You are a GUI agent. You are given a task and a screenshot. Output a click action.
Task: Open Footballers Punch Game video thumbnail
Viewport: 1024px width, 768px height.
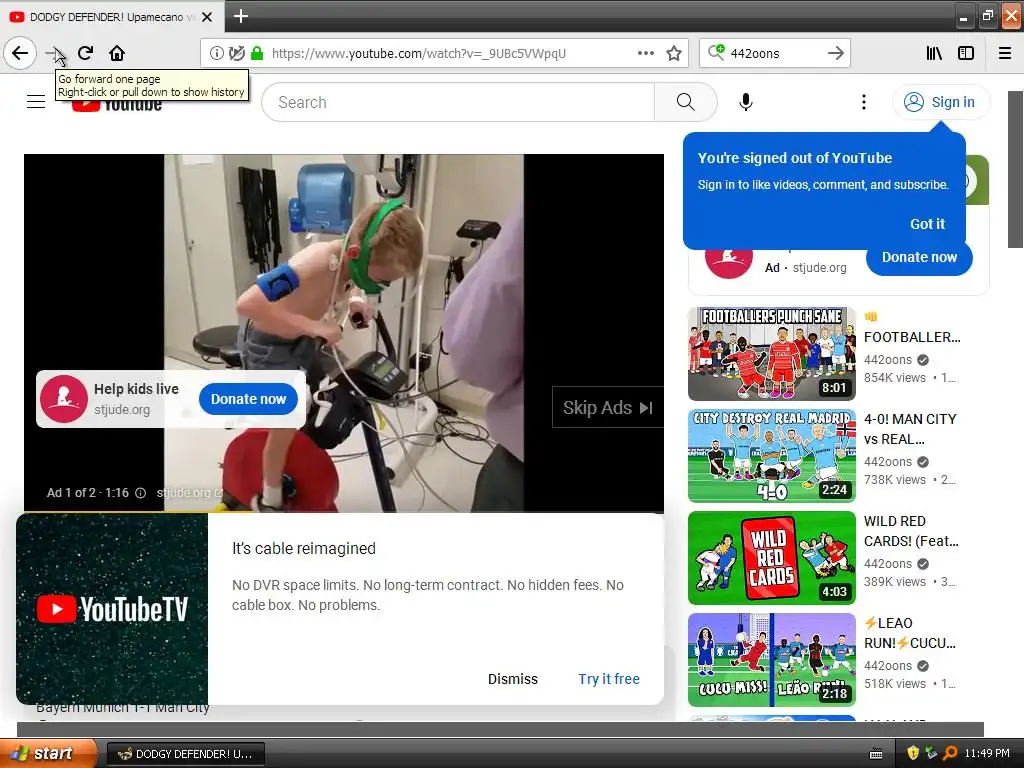[771, 353]
